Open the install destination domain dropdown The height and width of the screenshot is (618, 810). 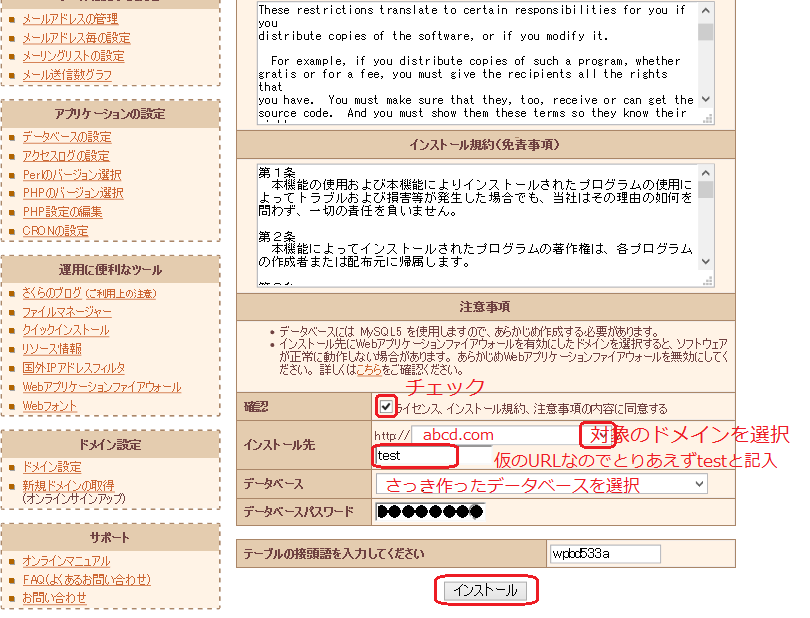click(x=500, y=435)
